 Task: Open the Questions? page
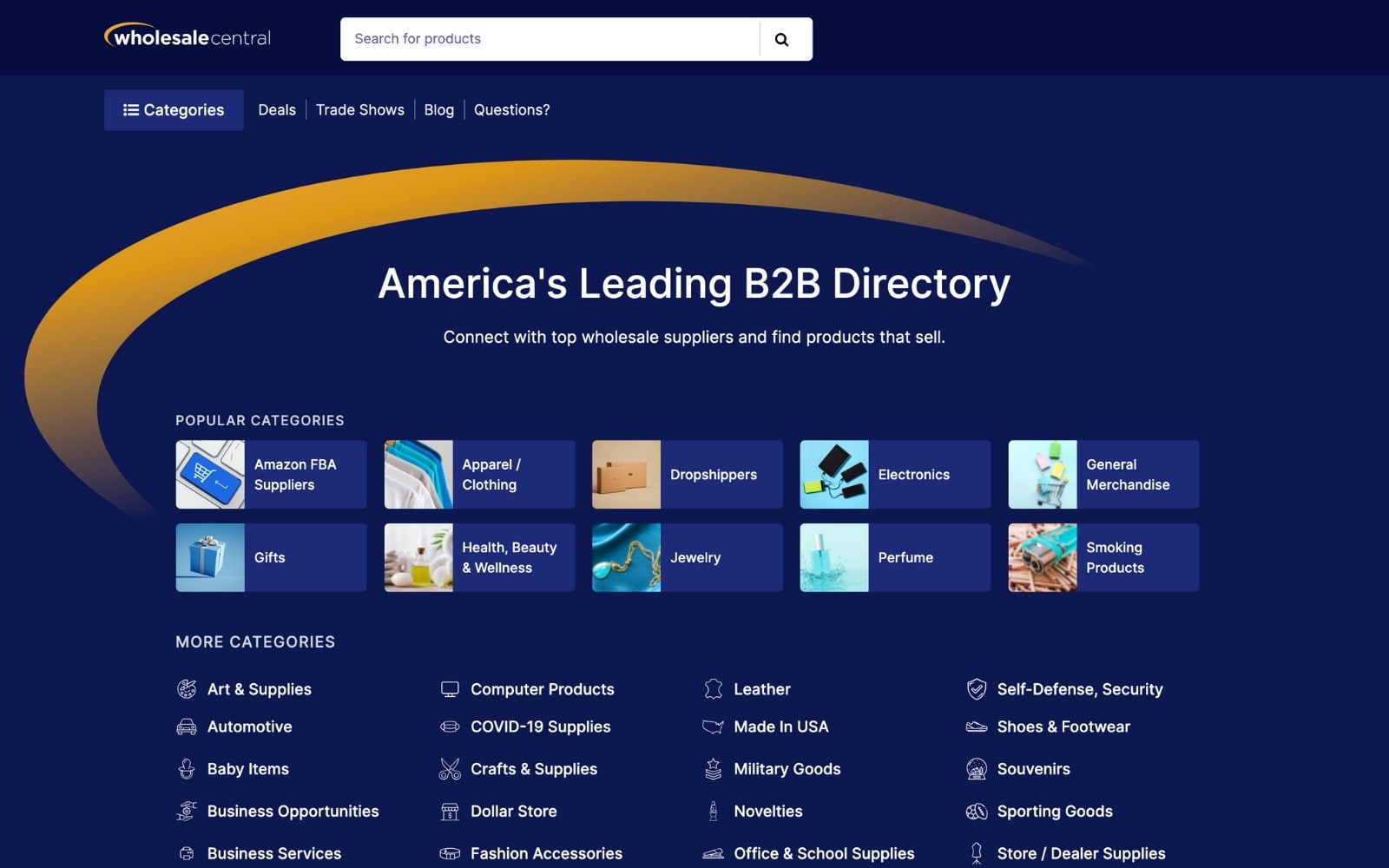click(511, 110)
